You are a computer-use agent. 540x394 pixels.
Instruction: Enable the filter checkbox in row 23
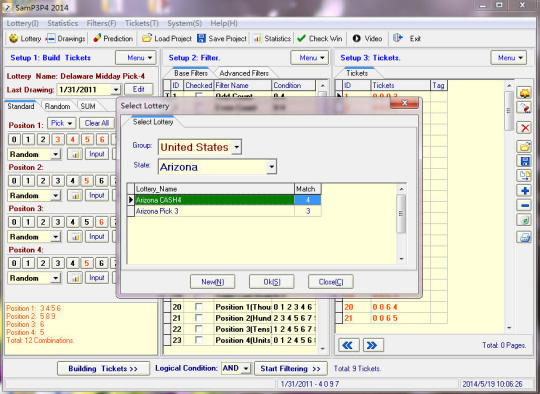199,340
